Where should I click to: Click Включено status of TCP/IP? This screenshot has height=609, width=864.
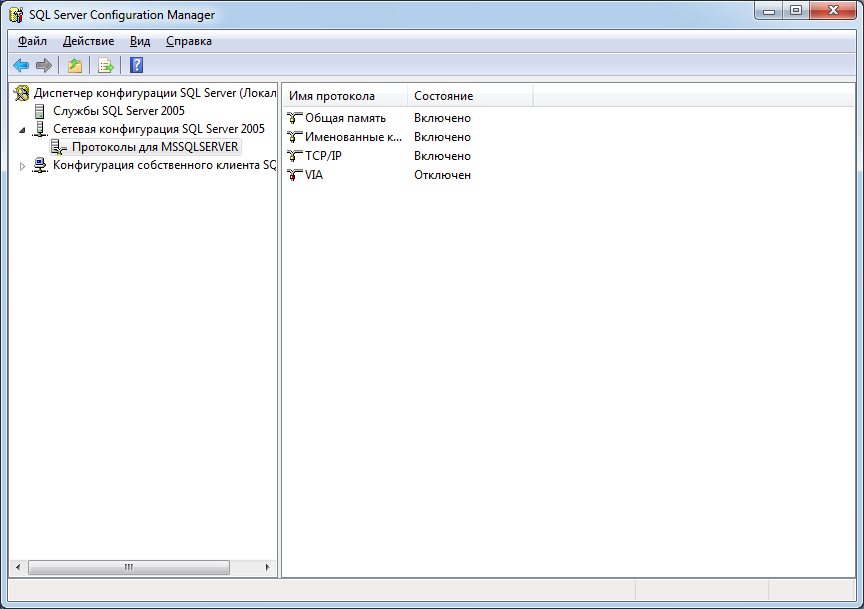[x=442, y=156]
